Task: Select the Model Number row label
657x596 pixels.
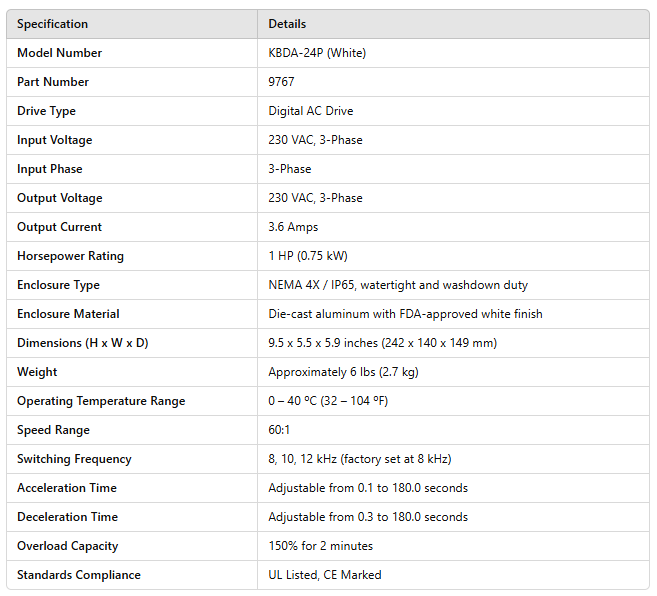Action: coord(59,53)
